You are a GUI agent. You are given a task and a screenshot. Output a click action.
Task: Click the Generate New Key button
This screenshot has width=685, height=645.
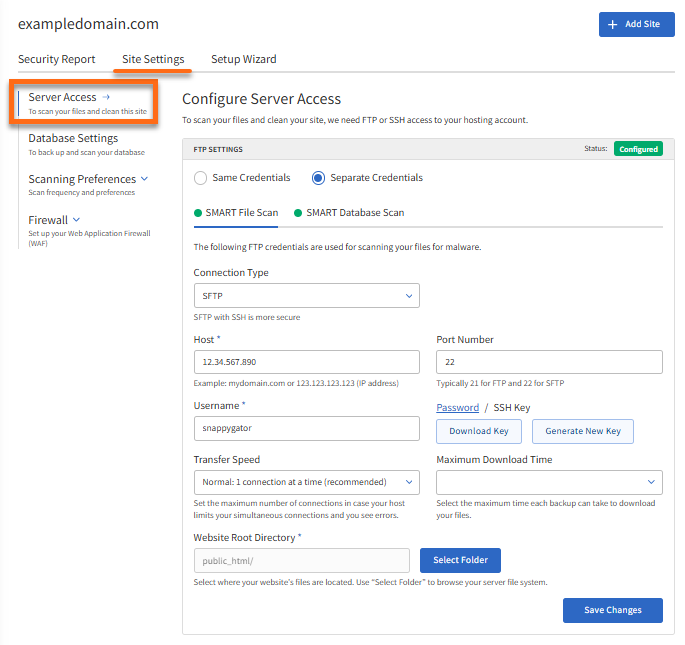[583, 431]
